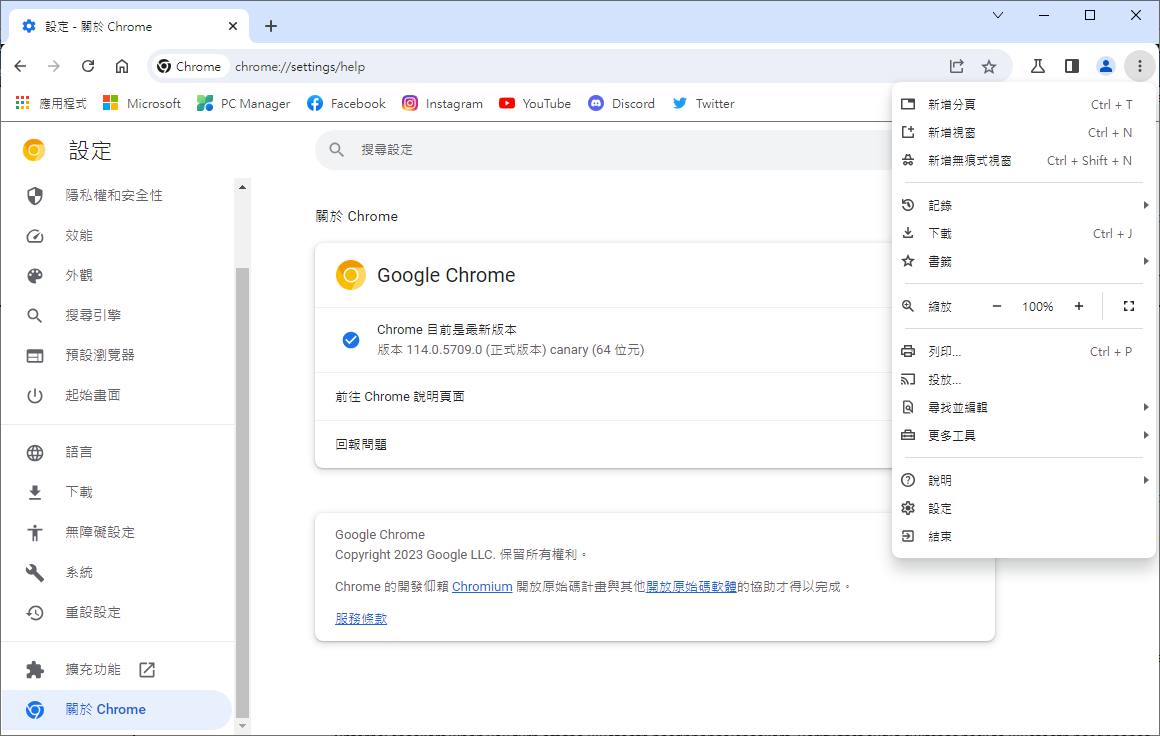The image size is (1160, 736).
Task: Open the 服務條款 link
Action: point(361,618)
